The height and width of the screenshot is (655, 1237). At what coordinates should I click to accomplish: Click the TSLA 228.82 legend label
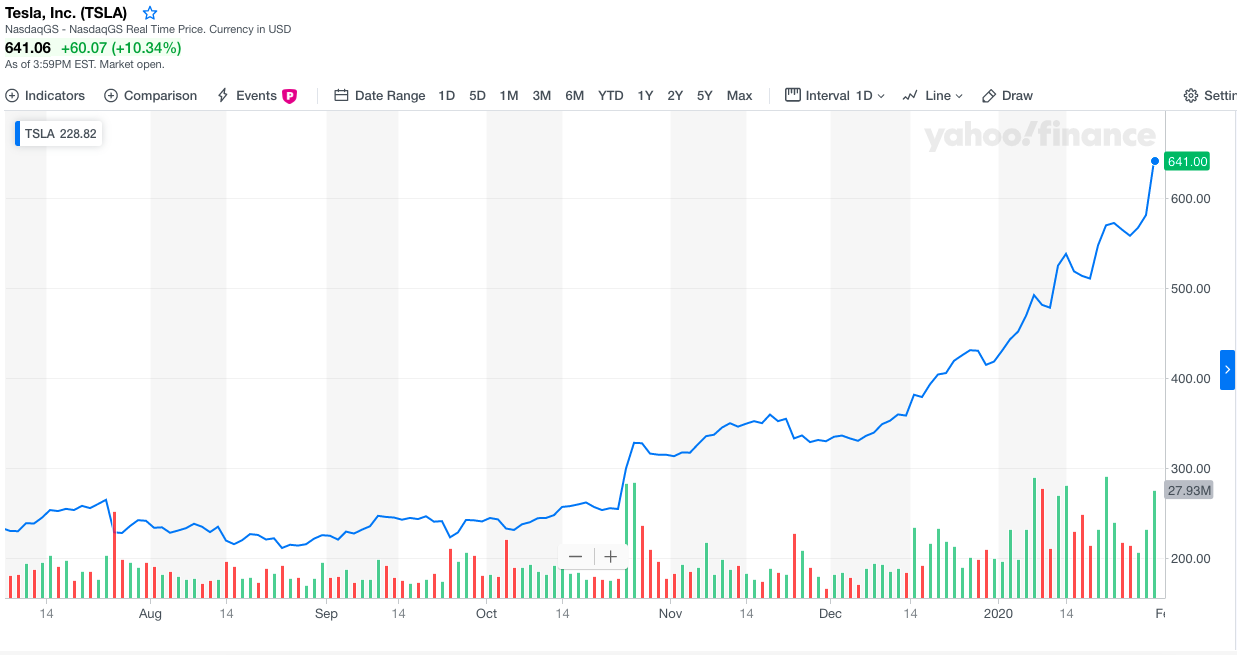click(60, 134)
